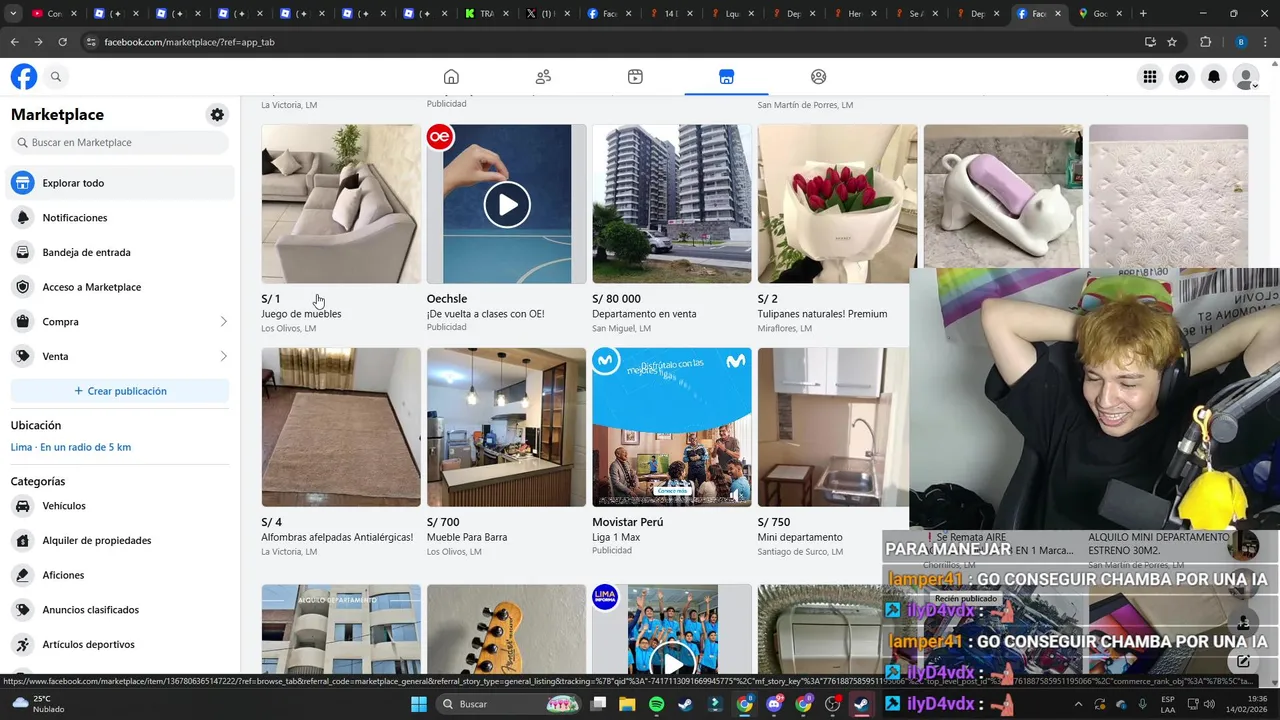Screen dimensions: 1280x720
Task: Show hidden system tray icons chevron
Action: pos(1078,704)
